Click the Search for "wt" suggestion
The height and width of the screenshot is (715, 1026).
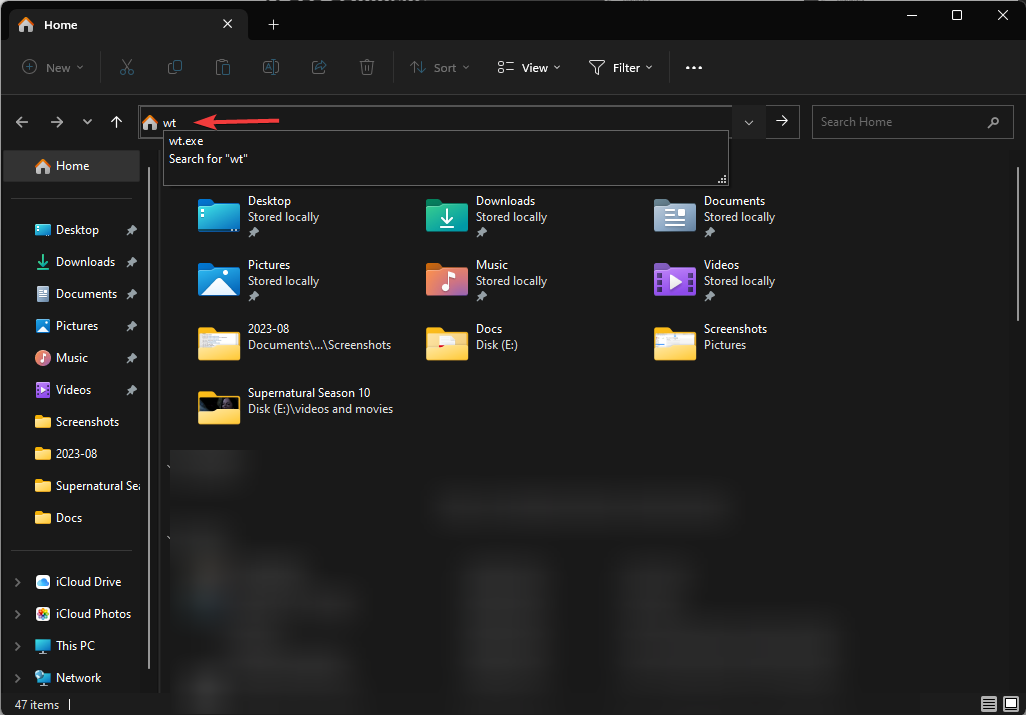pos(208,158)
